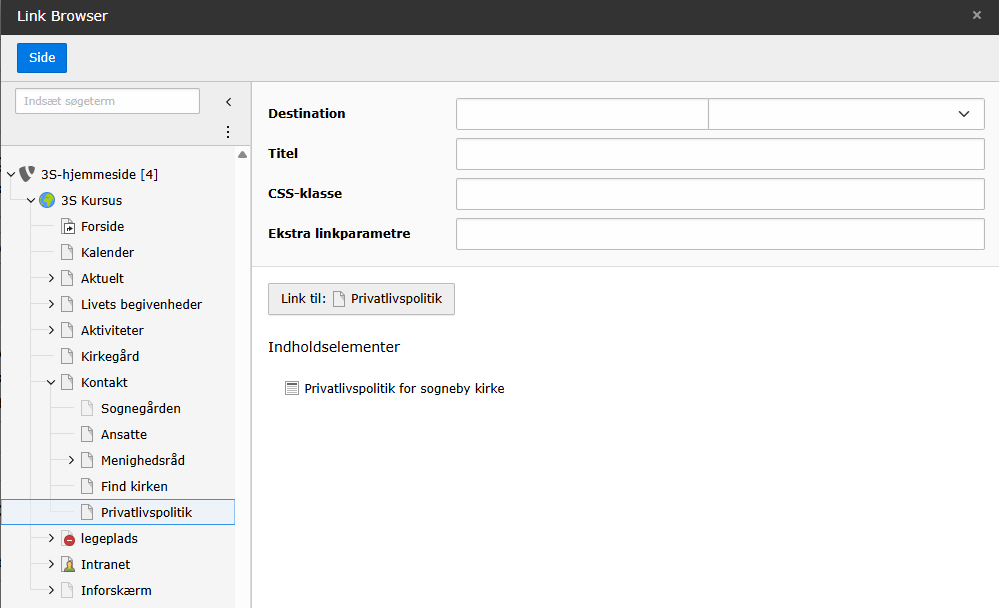999x608 pixels.
Task: Click the page icon beside Kalender
Action: [x=68, y=253]
